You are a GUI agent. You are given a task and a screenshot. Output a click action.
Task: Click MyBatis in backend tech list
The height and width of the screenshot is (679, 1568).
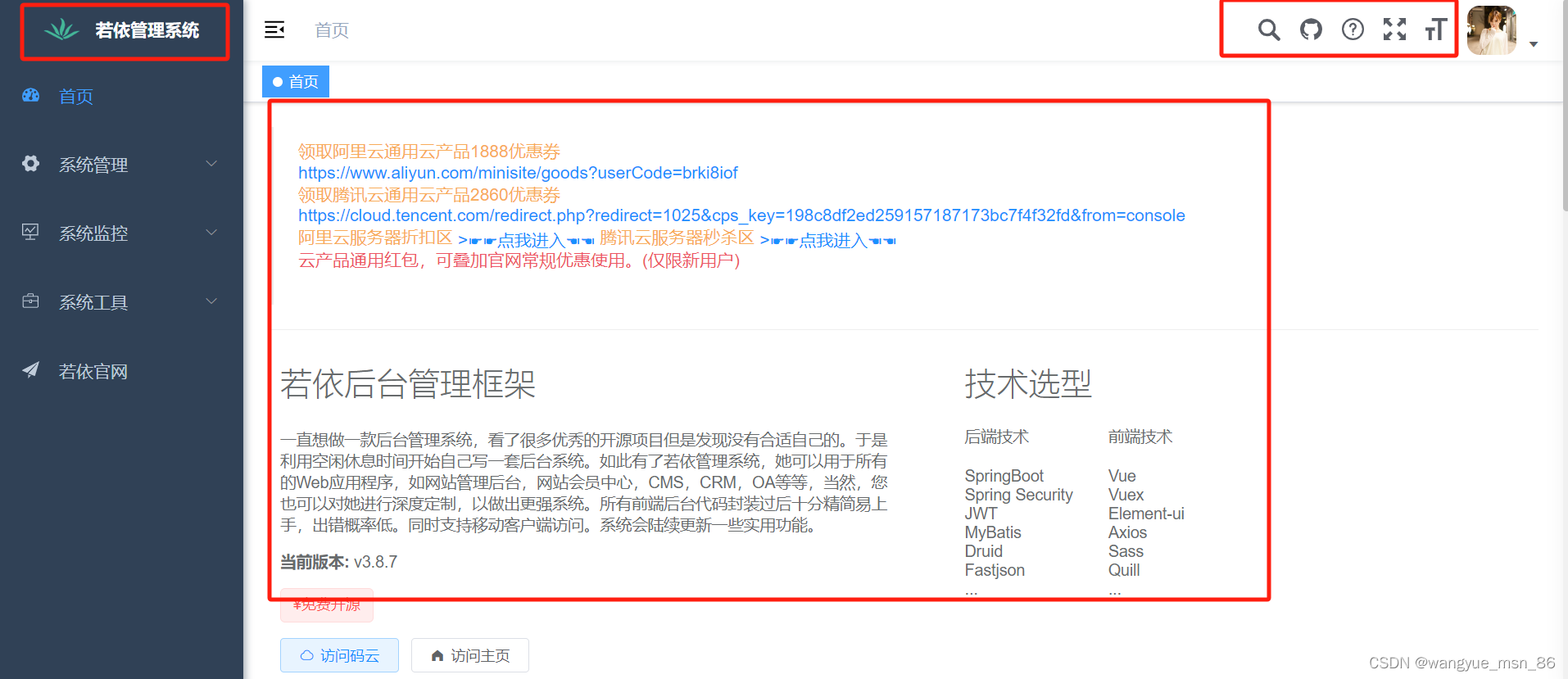pos(993,532)
